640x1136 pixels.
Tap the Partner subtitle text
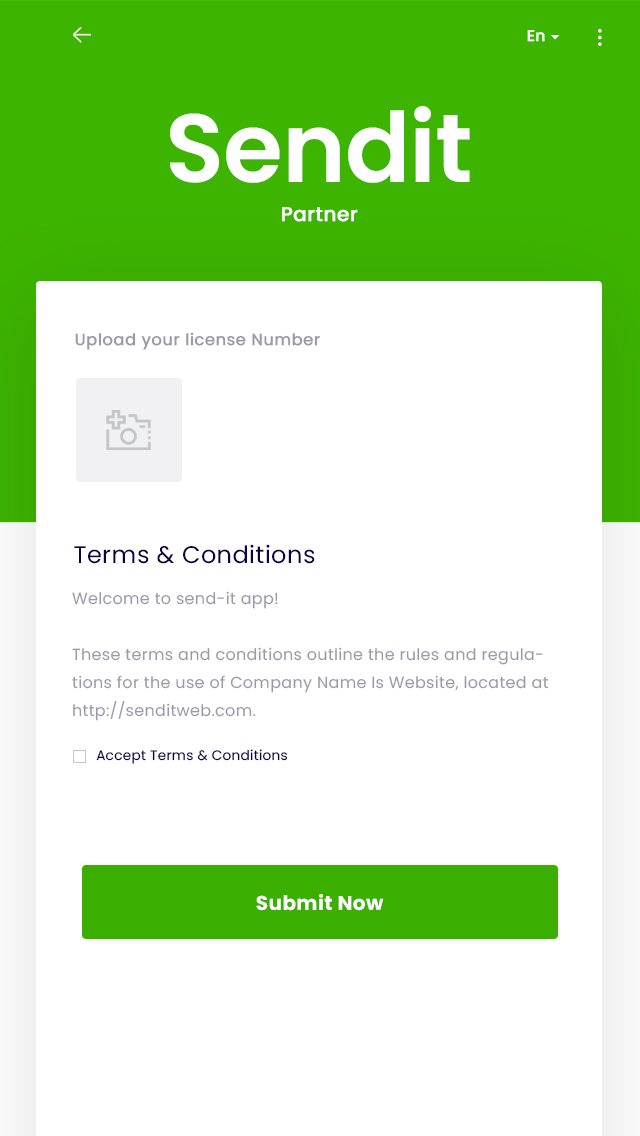[319, 214]
